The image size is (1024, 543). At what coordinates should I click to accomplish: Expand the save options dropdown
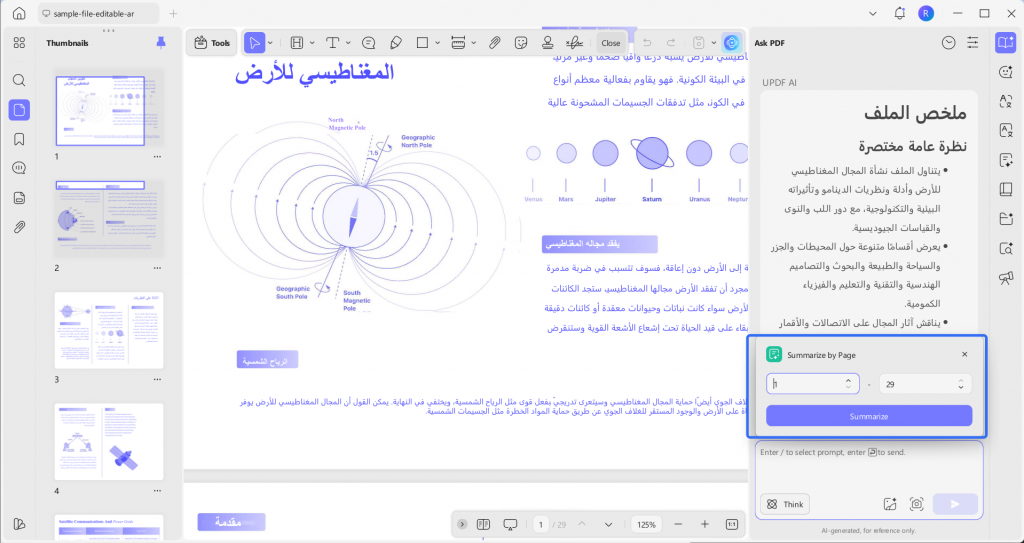coord(713,43)
